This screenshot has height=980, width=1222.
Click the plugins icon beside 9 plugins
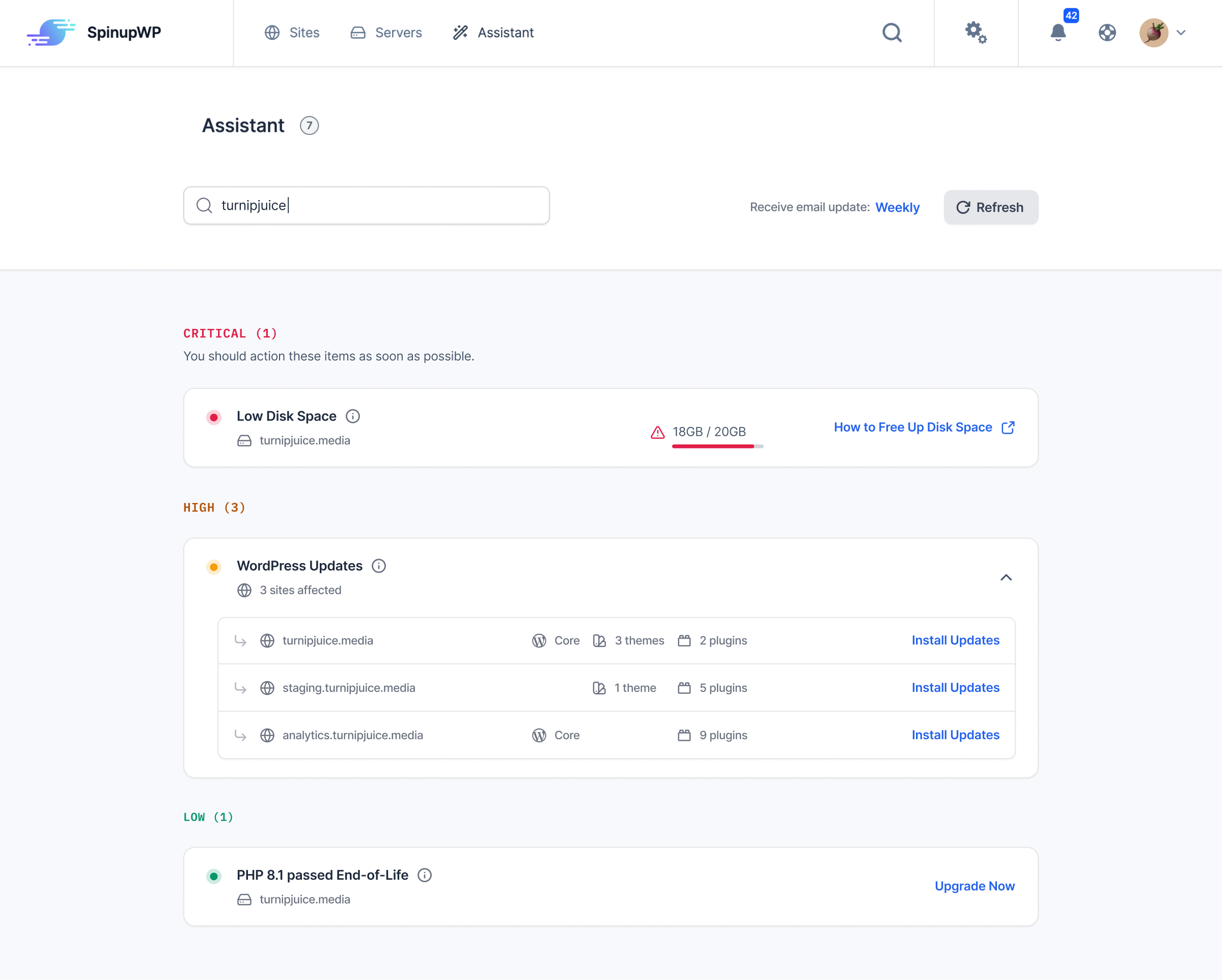[x=684, y=736]
